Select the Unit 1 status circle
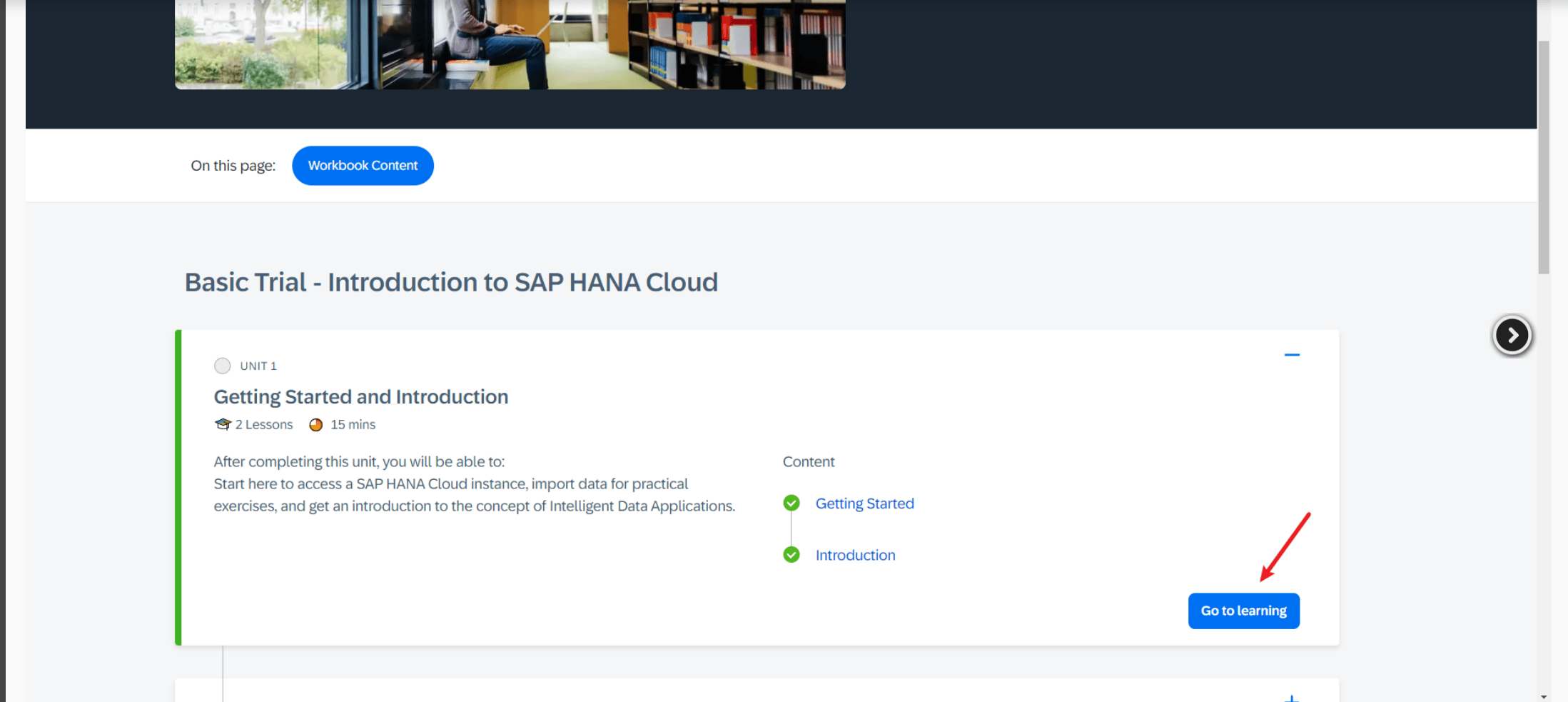 223,366
